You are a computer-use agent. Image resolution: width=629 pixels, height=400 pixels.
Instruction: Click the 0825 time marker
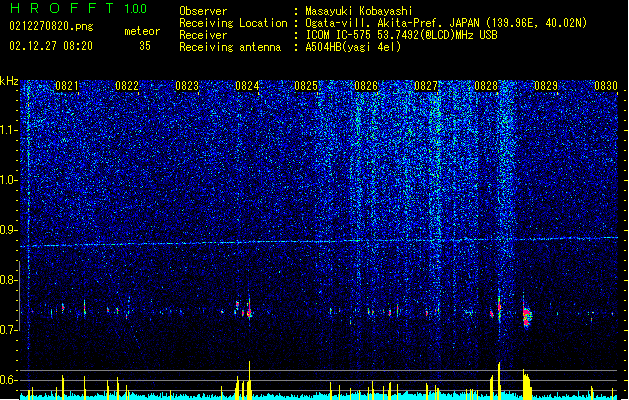[306, 86]
